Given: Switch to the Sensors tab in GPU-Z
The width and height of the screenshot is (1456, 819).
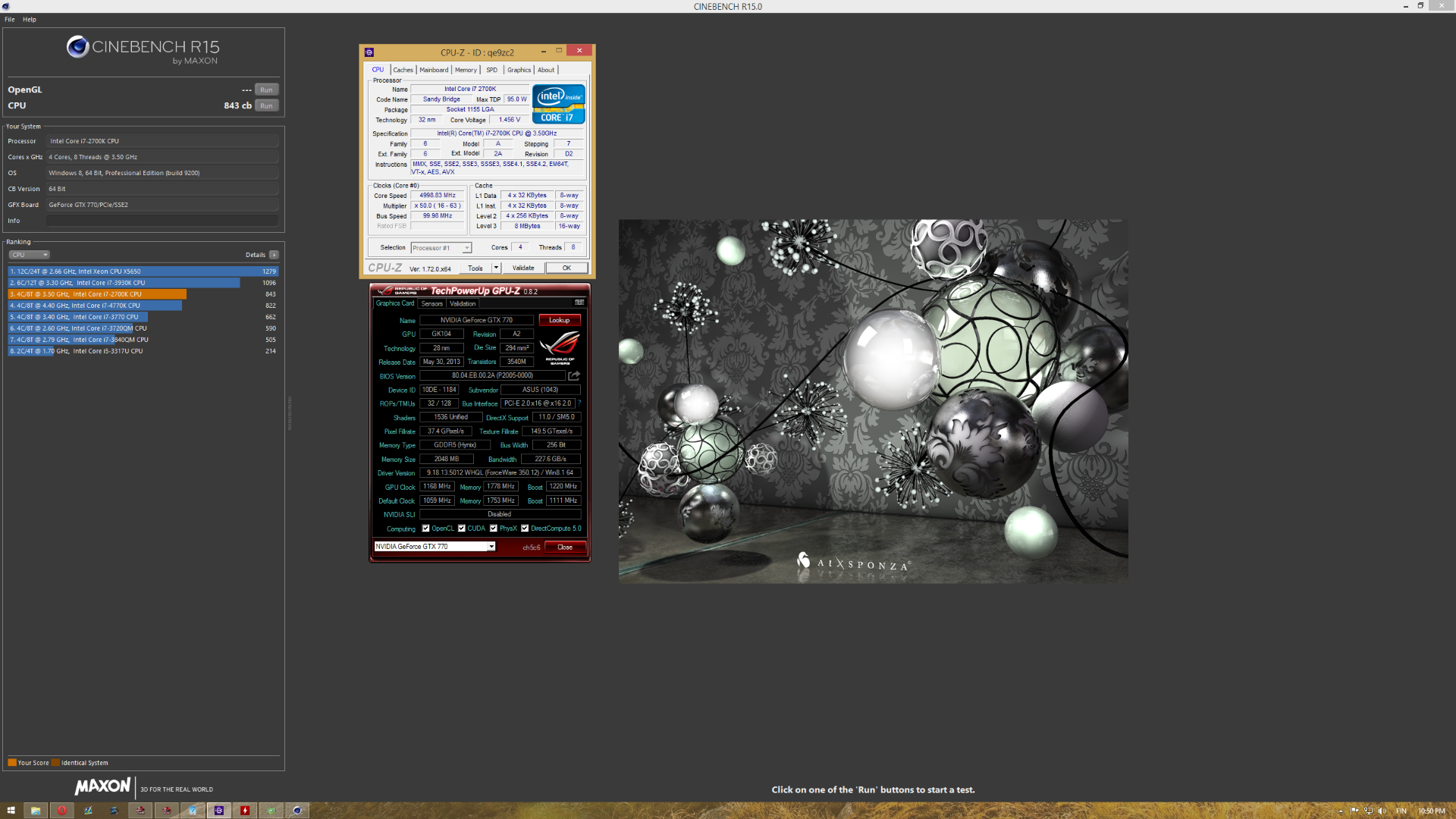Looking at the screenshot, I should 431,303.
